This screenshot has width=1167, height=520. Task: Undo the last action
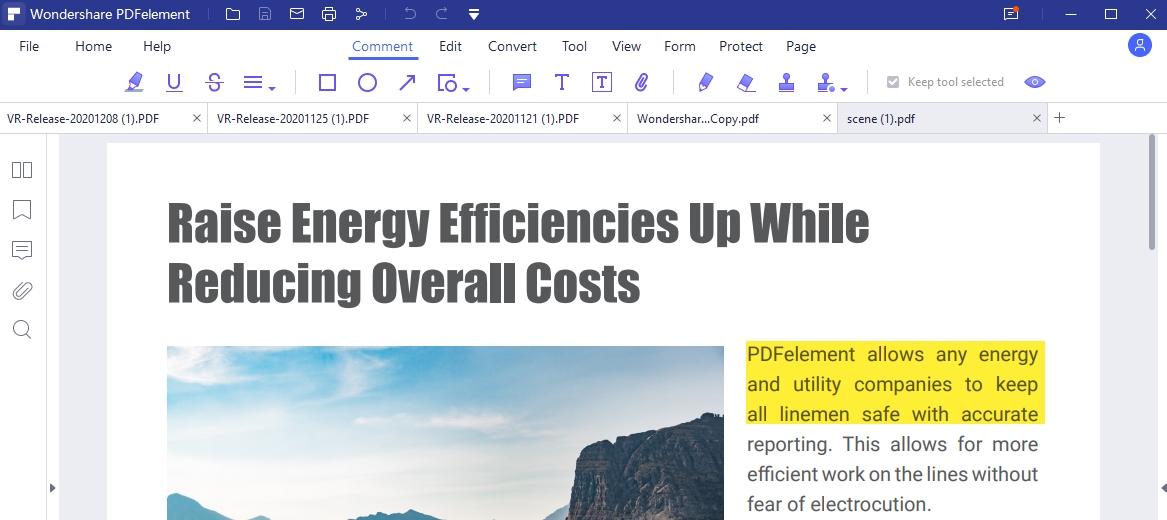[x=409, y=14]
